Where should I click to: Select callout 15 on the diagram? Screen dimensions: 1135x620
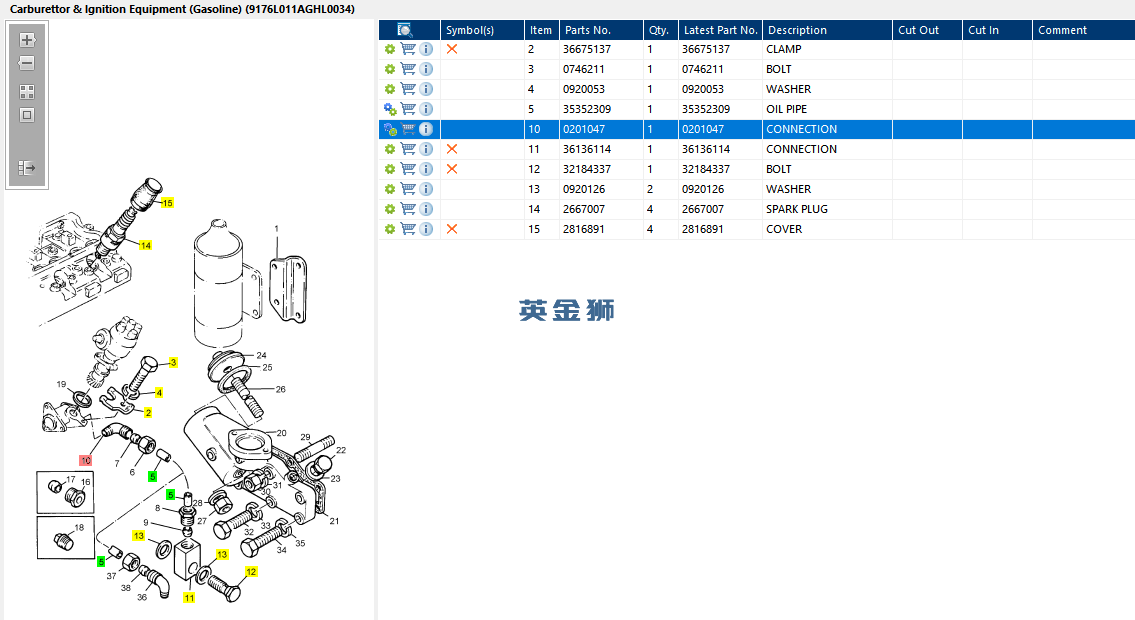coord(167,203)
